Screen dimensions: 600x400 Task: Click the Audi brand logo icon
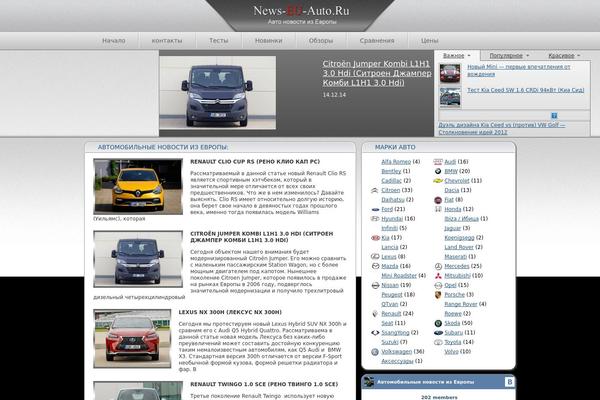click(x=438, y=162)
